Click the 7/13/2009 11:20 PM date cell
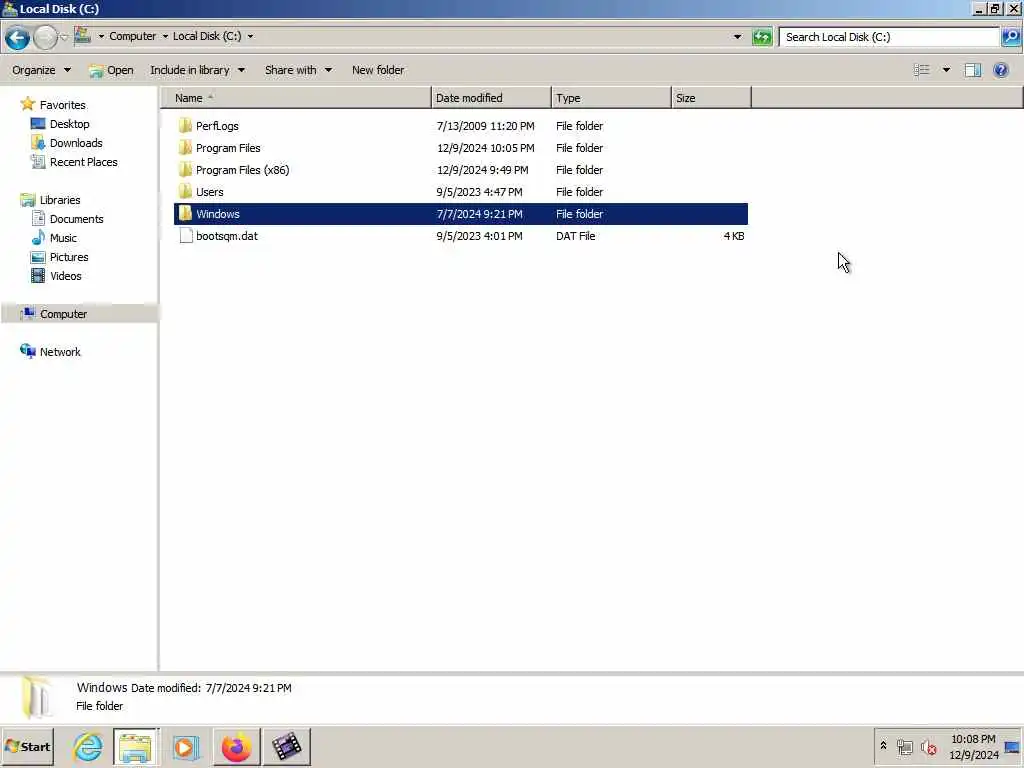The height and width of the screenshot is (768, 1024). coord(485,126)
